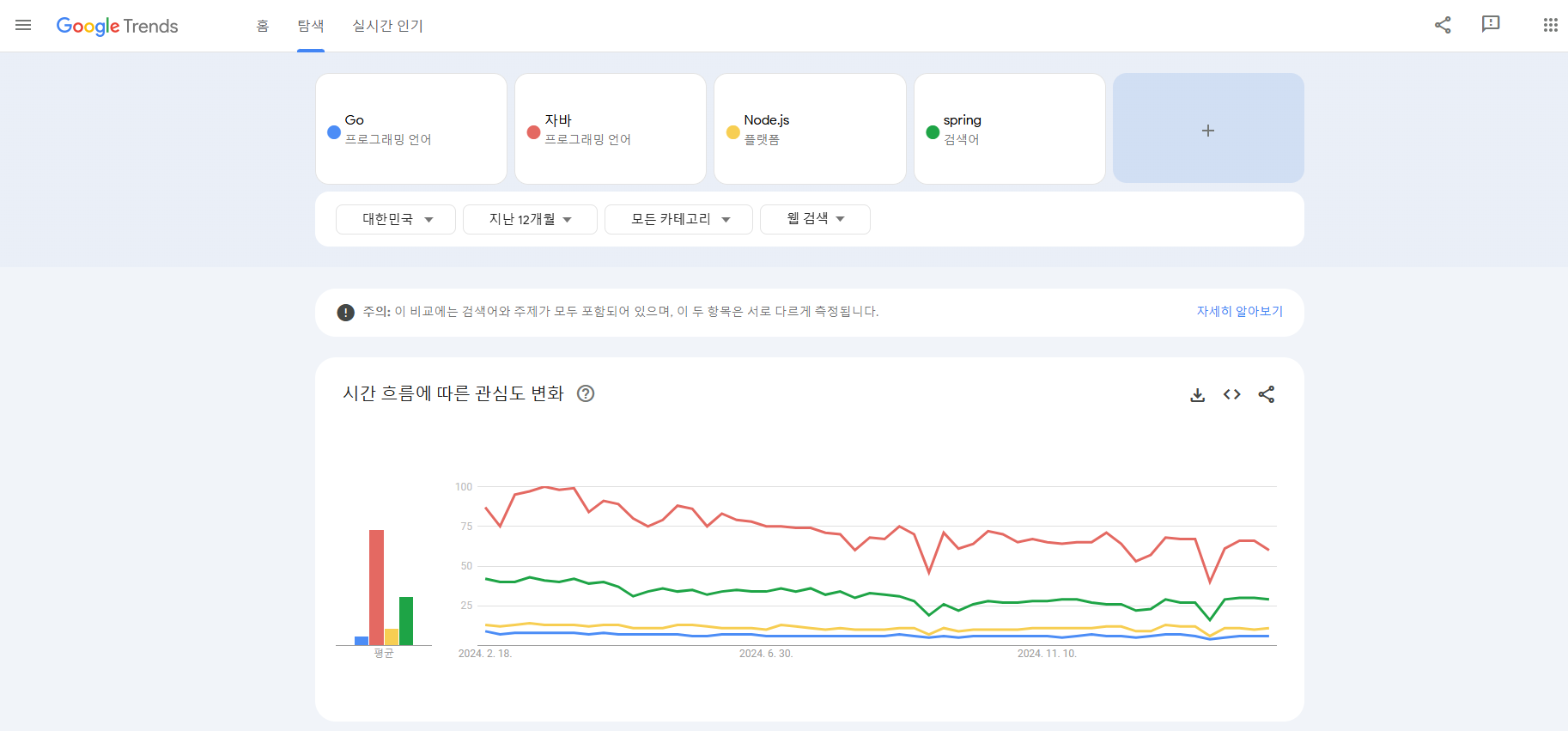Click the red 자바 color dot
This screenshot has height=731, width=1568.
tap(533, 131)
